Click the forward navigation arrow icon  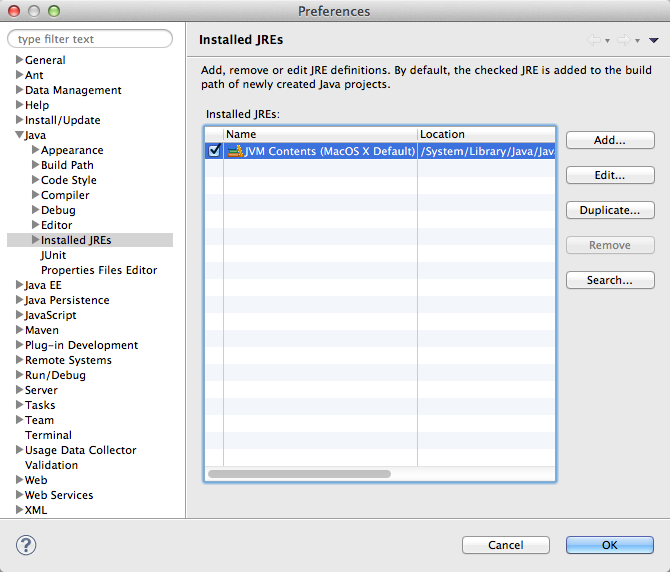pyautogui.click(x=624, y=40)
